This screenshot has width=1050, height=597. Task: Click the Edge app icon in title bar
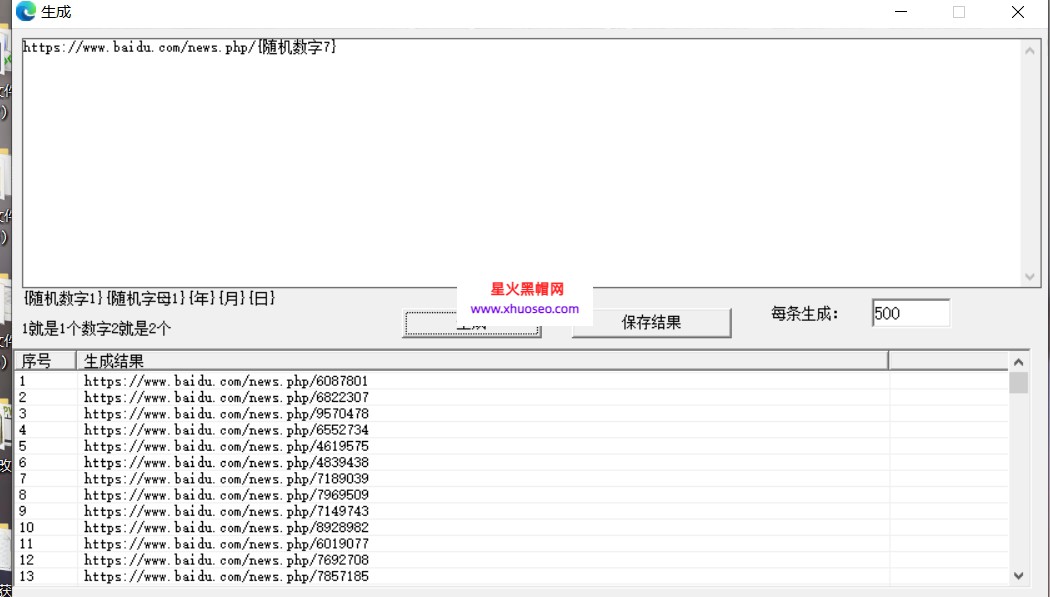coord(25,11)
